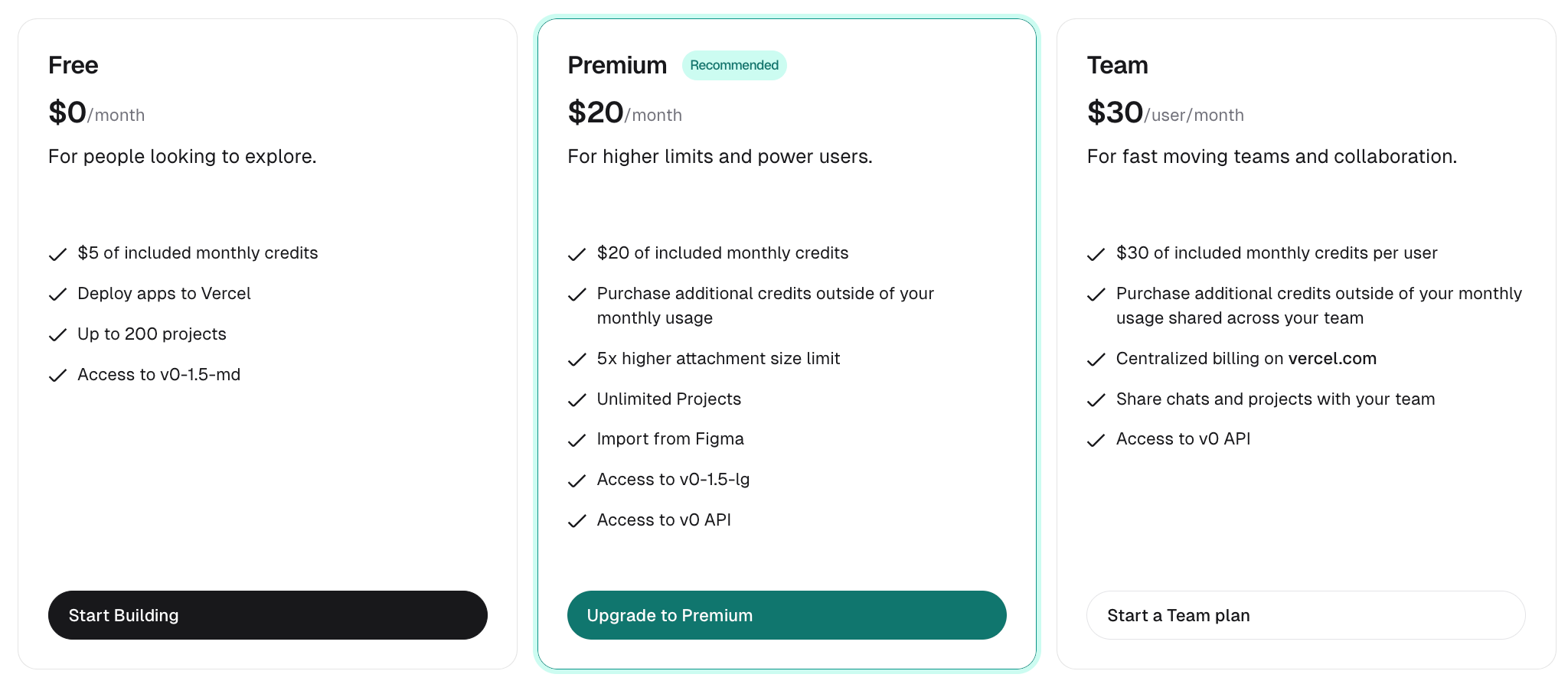Screen dimensions: 1568x684
Task: Open the vercel.com link
Action: click(1332, 359)
